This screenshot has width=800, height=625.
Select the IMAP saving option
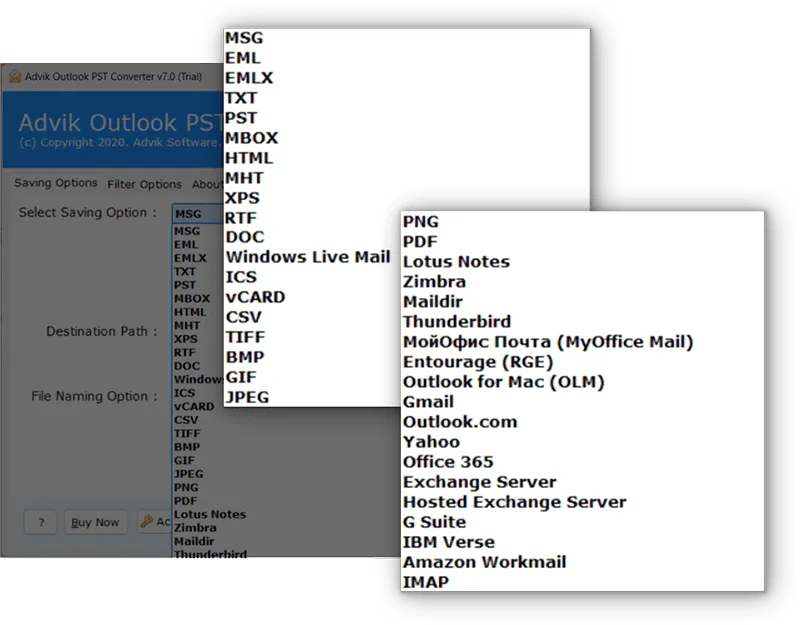tap(426, 582)
